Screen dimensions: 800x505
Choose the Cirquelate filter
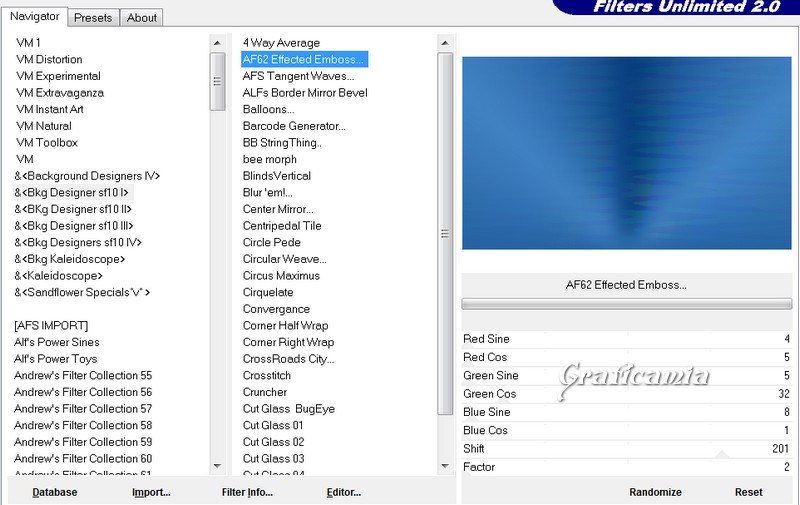(268, 292)
